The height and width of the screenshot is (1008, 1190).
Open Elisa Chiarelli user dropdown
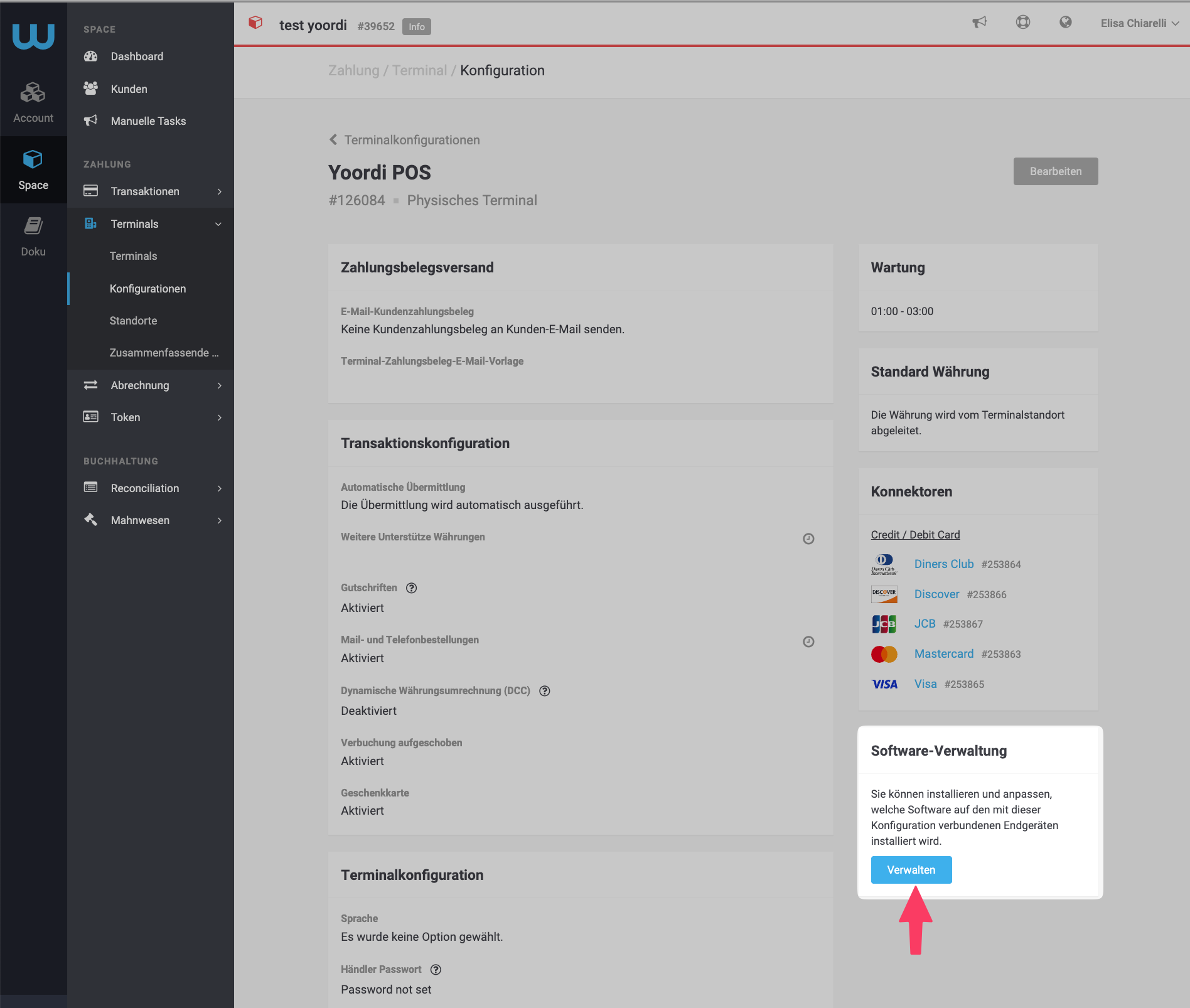tap(1140, 23)
